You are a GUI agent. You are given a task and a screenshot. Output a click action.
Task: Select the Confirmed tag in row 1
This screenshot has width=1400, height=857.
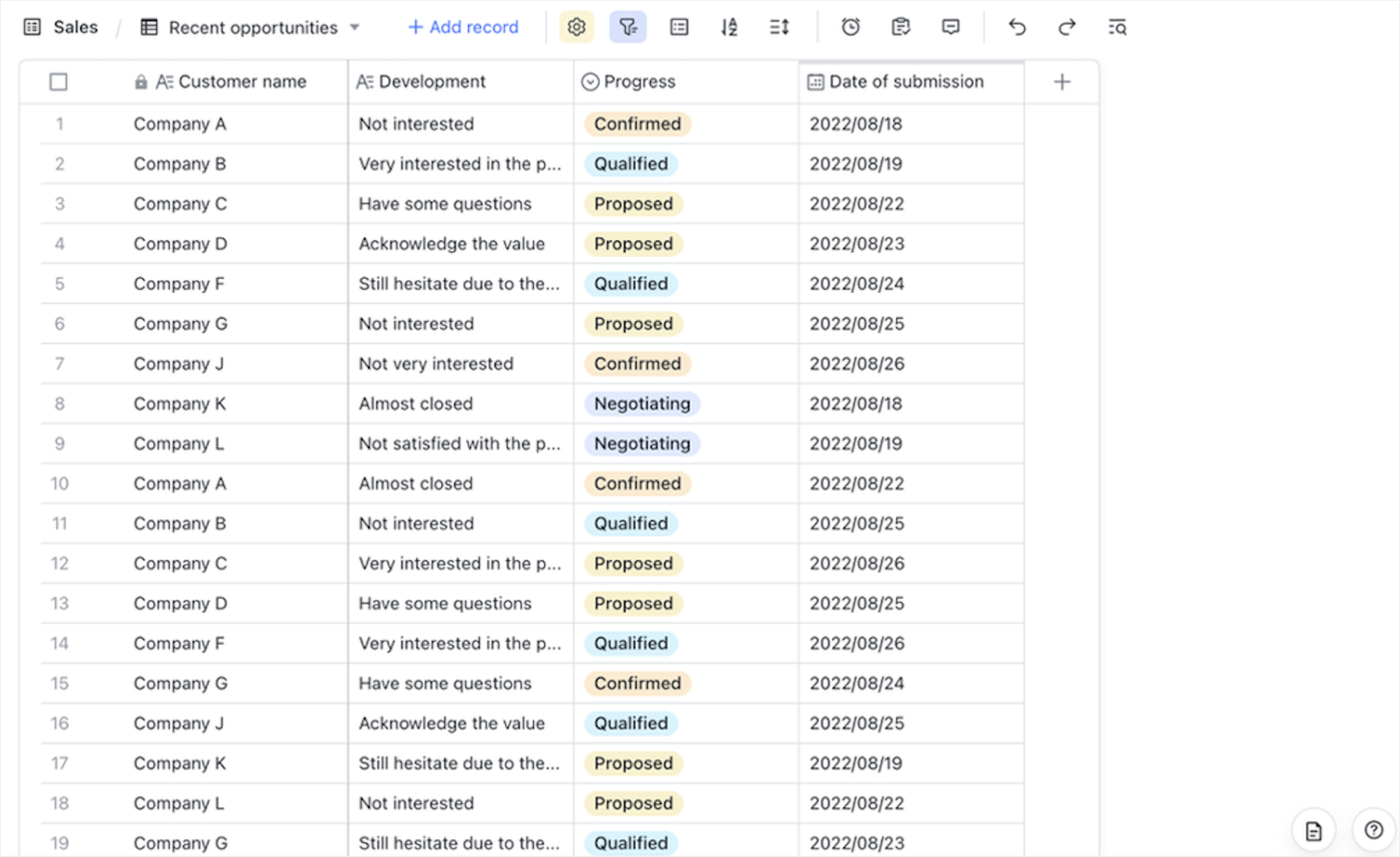(637, 124)
